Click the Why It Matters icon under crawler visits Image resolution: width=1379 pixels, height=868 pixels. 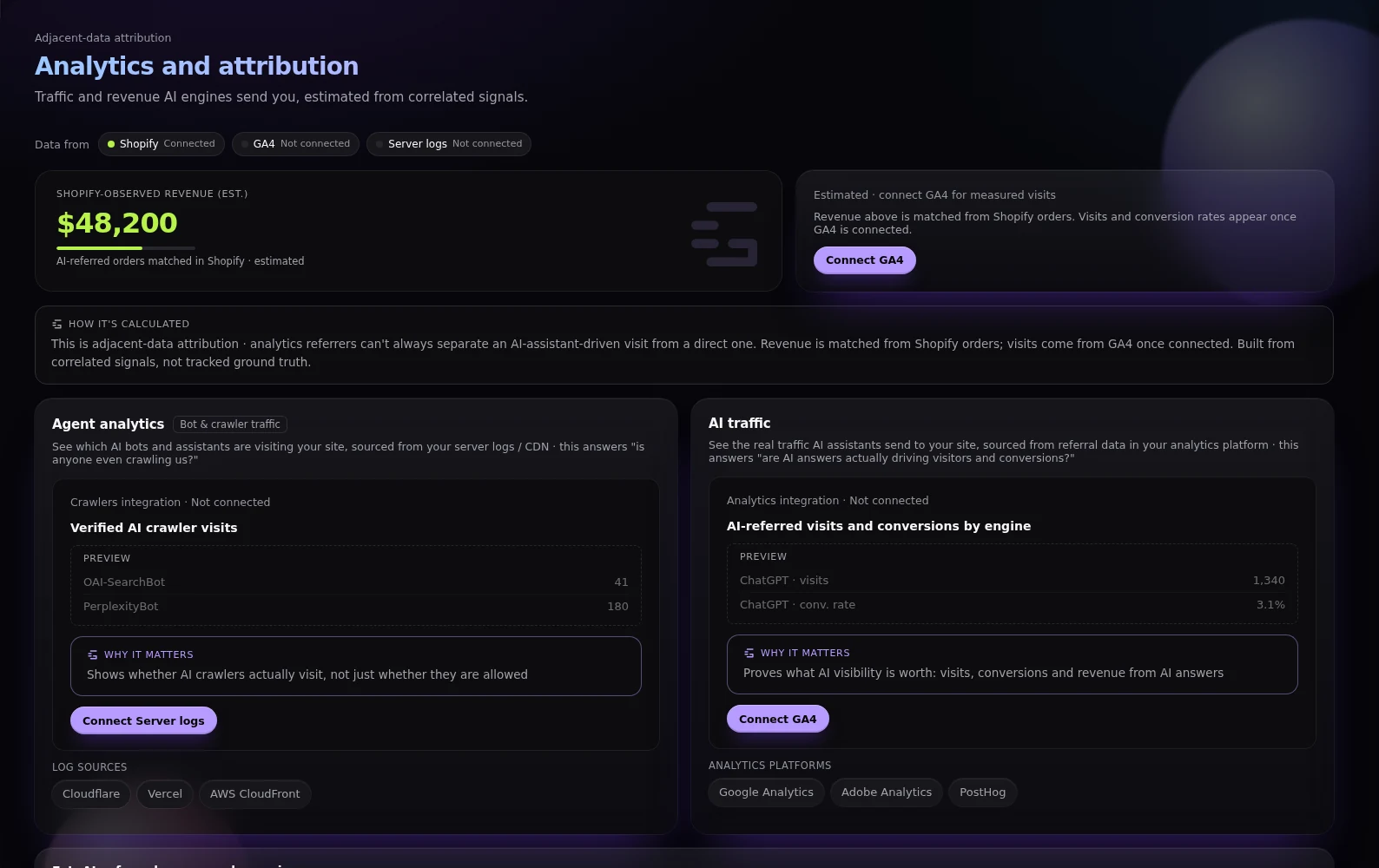(93, 654)
